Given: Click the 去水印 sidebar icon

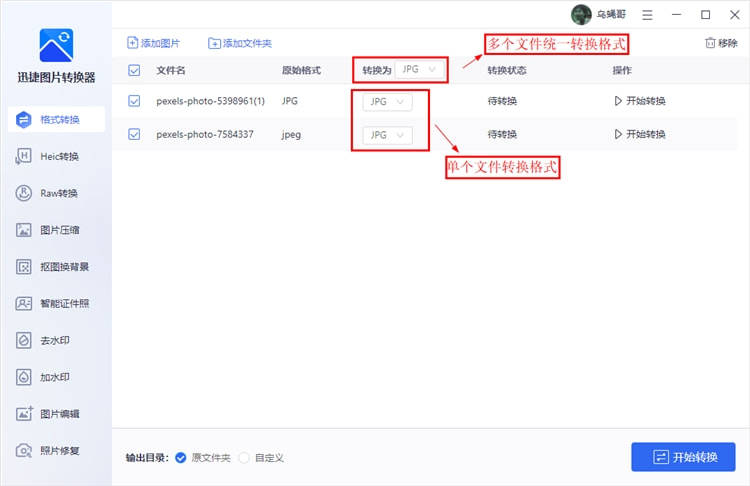Looking at the screenshot, I should click(23, 340).
